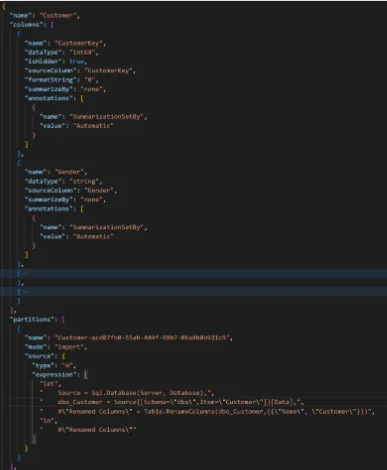Click the Table.RenameColumns expression line
Image resolution: width=387 pixels, height=470 pixels.
point(207,411)
